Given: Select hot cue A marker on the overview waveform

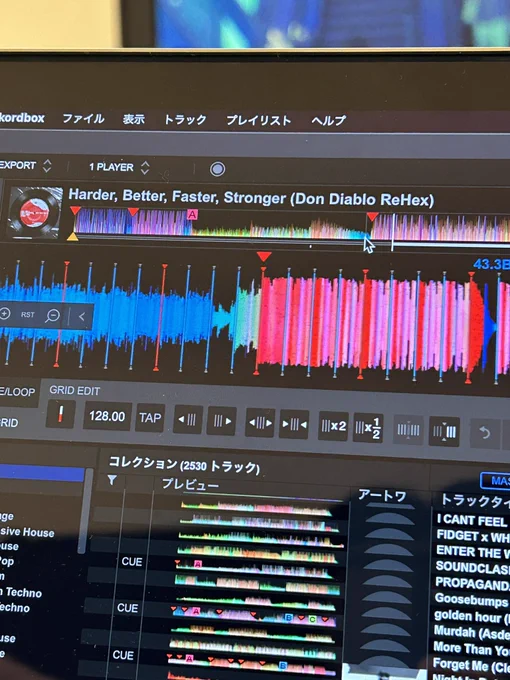Looking at the screenshot, I should (x=192, y=214).
